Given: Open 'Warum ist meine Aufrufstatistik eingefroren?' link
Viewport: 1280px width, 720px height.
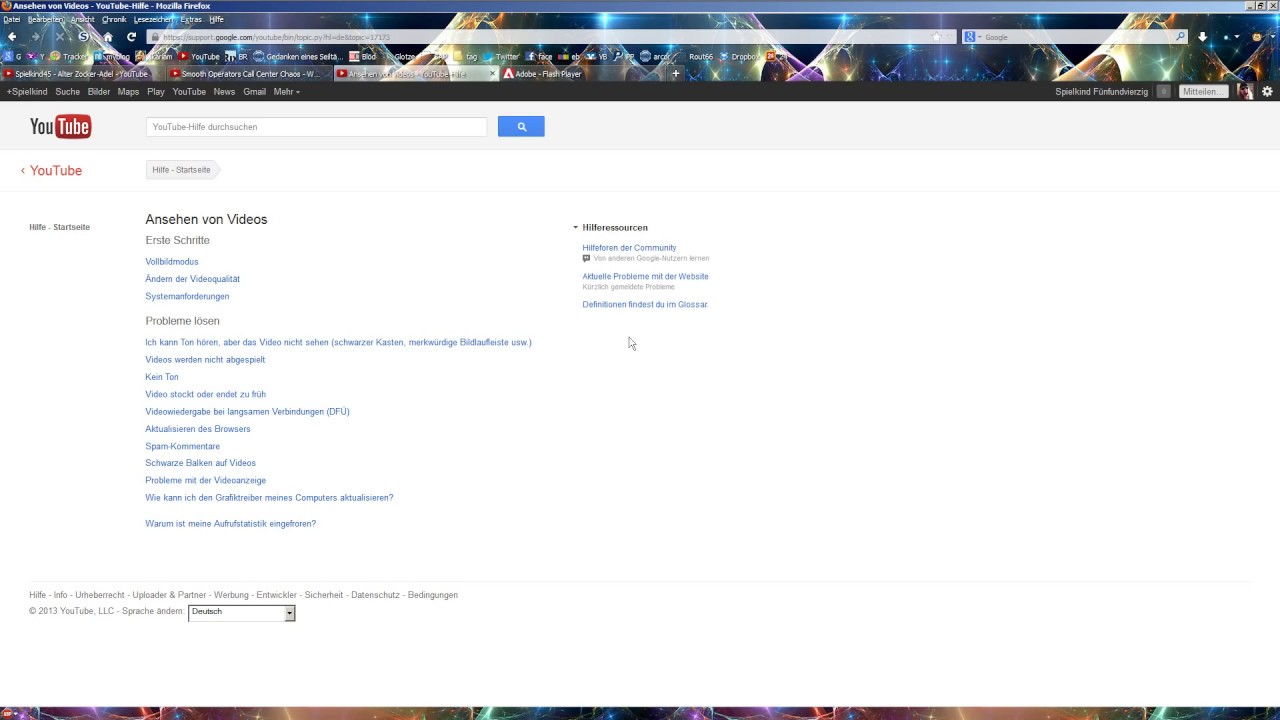Looking at the screenshot, I should pos(230,524).
